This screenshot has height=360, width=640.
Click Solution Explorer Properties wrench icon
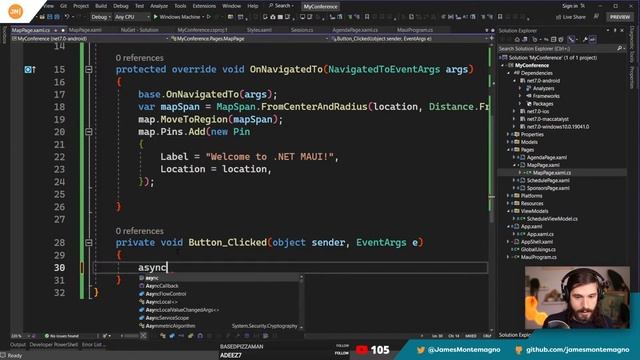click(585, 40)
